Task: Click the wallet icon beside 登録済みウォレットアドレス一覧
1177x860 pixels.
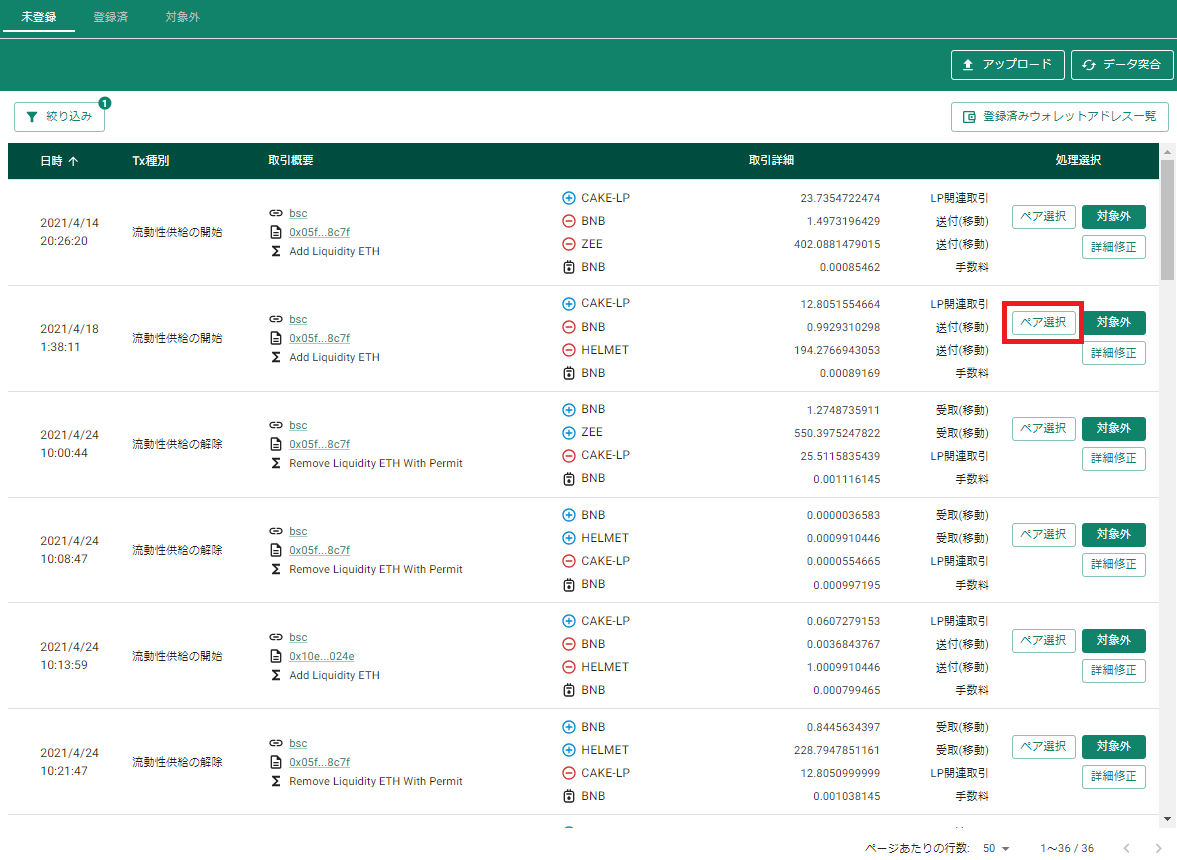Action: pos(969,116)
